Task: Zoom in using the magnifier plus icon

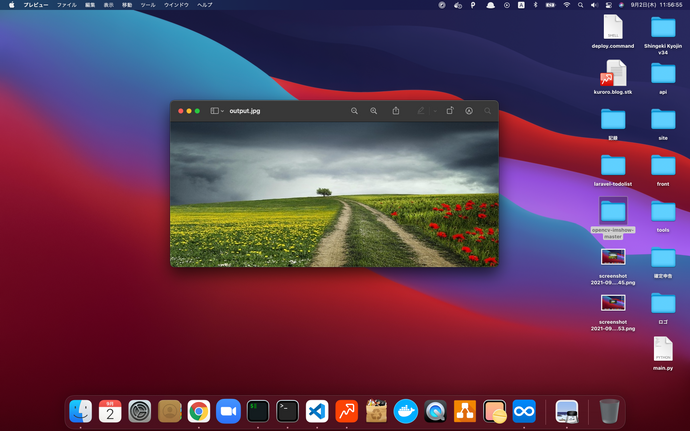Action: (374, 111)
